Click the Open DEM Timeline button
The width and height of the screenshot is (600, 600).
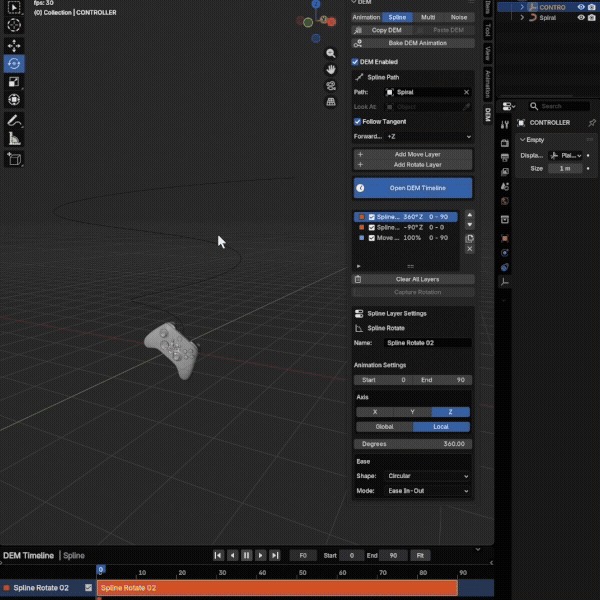click(x=413, y=188)
